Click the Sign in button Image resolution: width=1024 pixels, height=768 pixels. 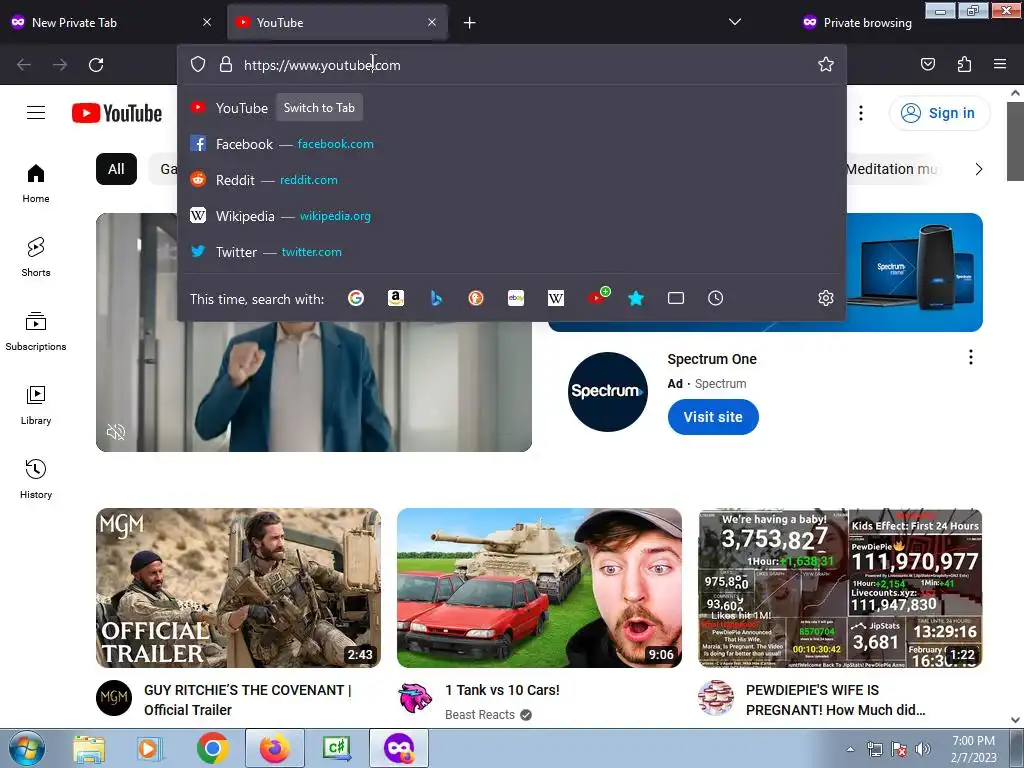point(939,113)
